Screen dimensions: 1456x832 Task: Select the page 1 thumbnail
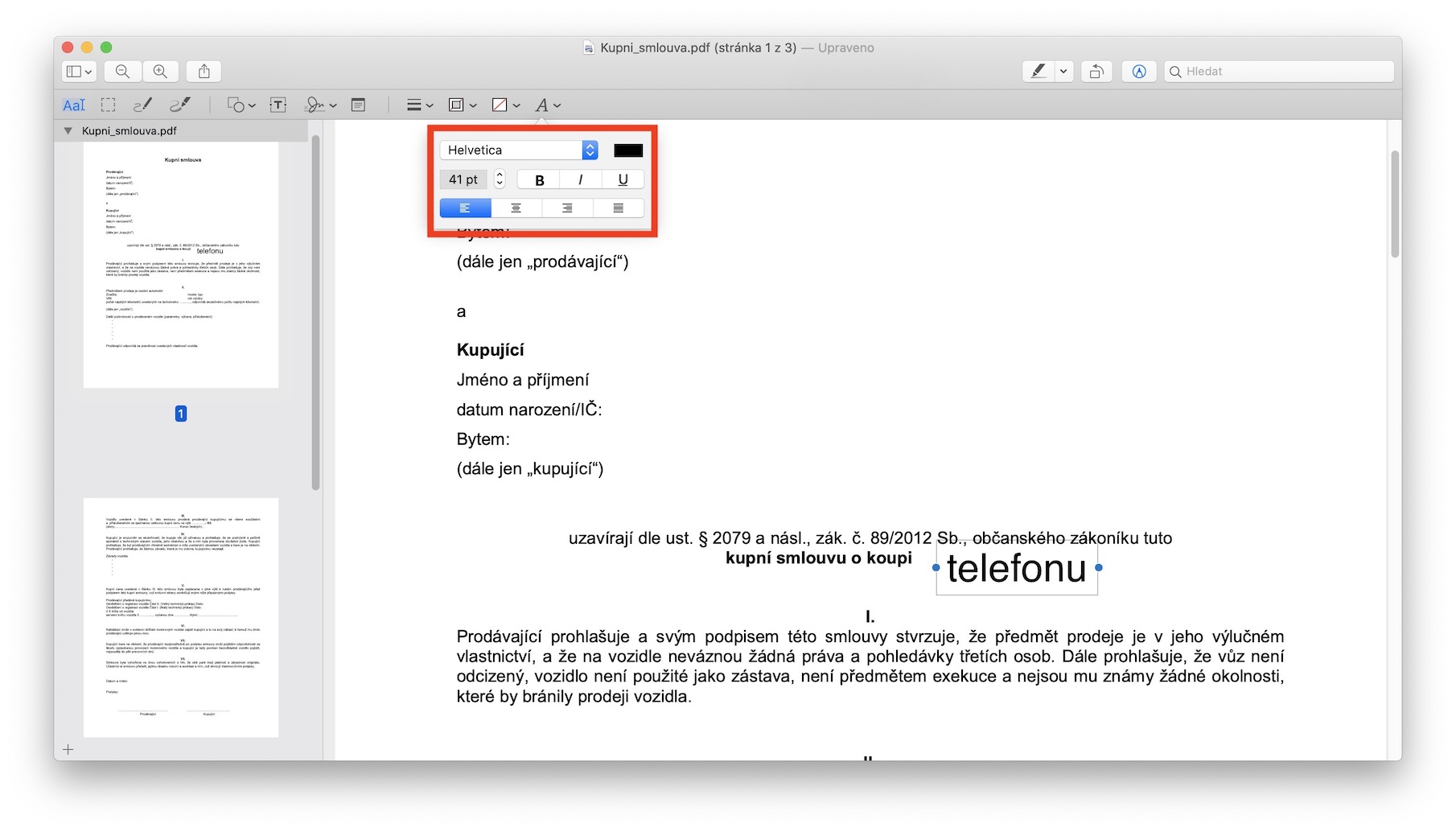181,266
